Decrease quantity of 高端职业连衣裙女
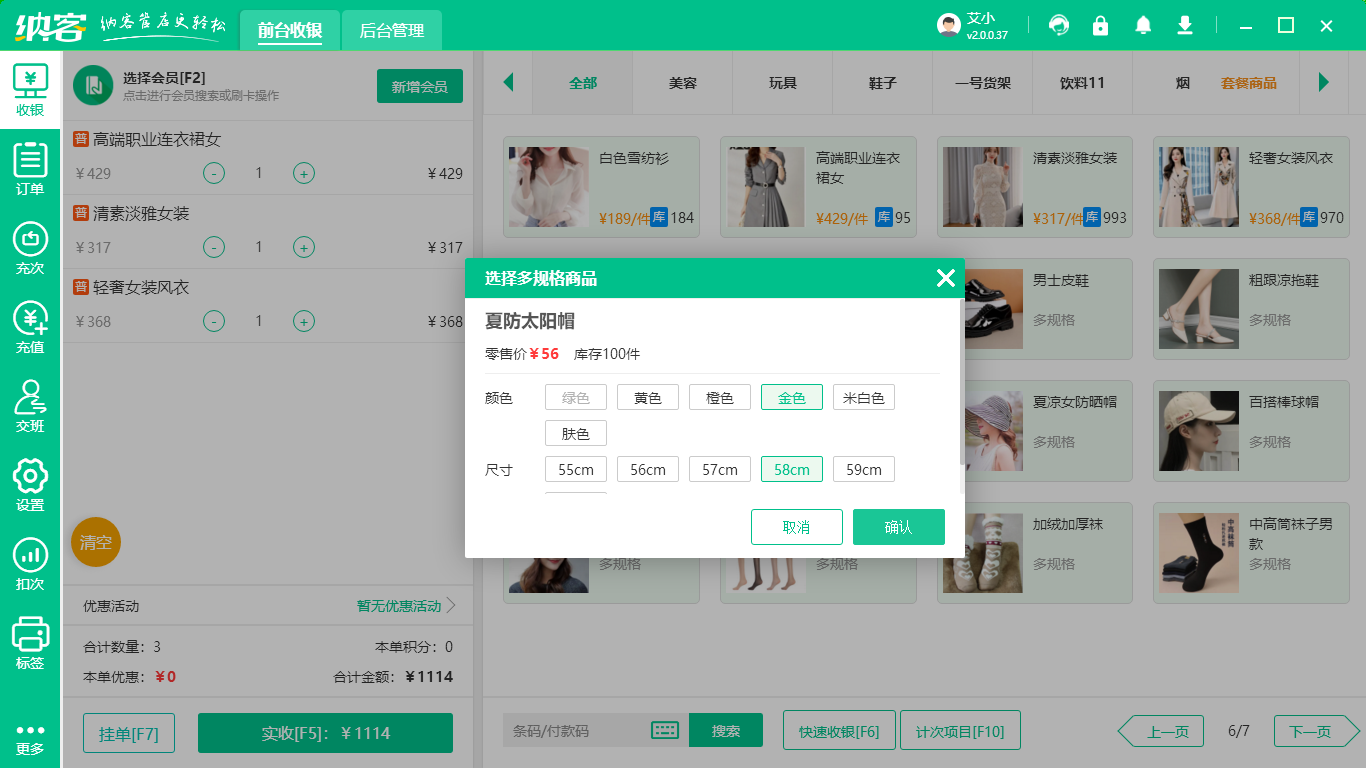Viewport: 1366px width, 768px height. point(214,173)
